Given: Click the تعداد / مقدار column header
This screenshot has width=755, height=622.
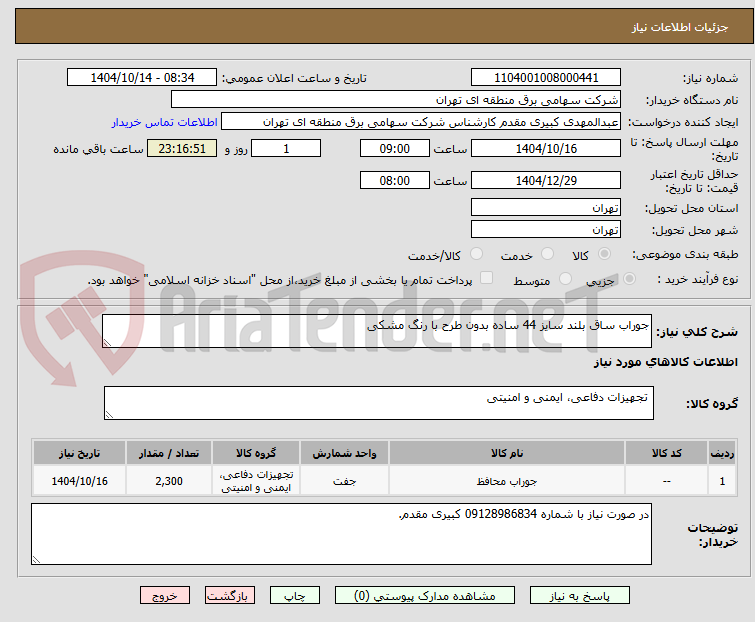Looking at the screenshot, I should [169, 453].
